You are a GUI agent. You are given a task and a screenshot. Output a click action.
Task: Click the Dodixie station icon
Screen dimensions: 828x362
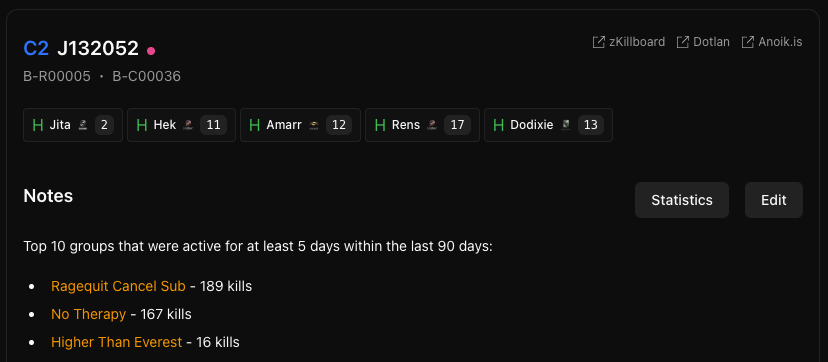[x=566, y=125]
